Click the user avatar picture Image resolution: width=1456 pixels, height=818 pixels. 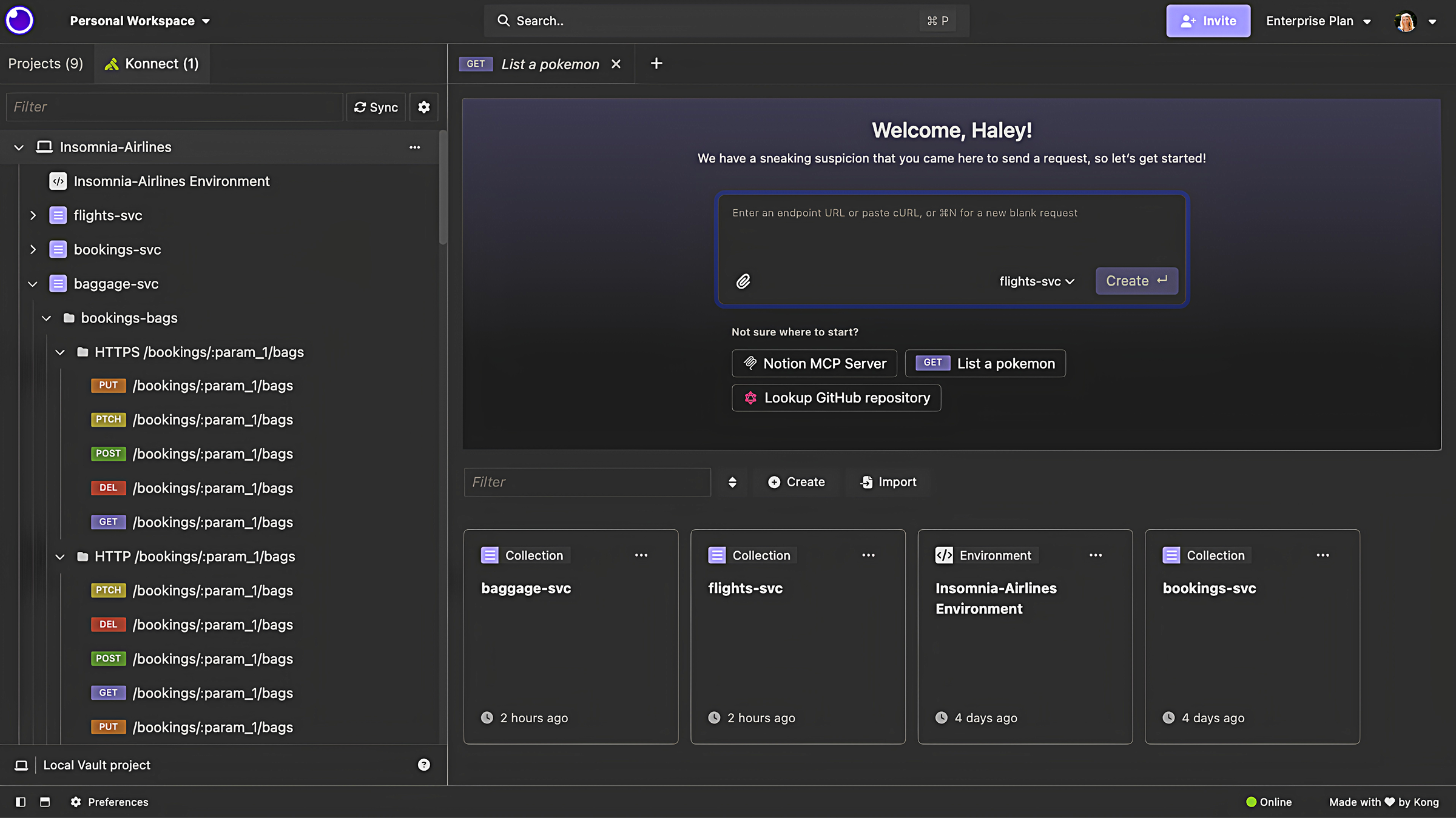click(x=1406, y=21)
